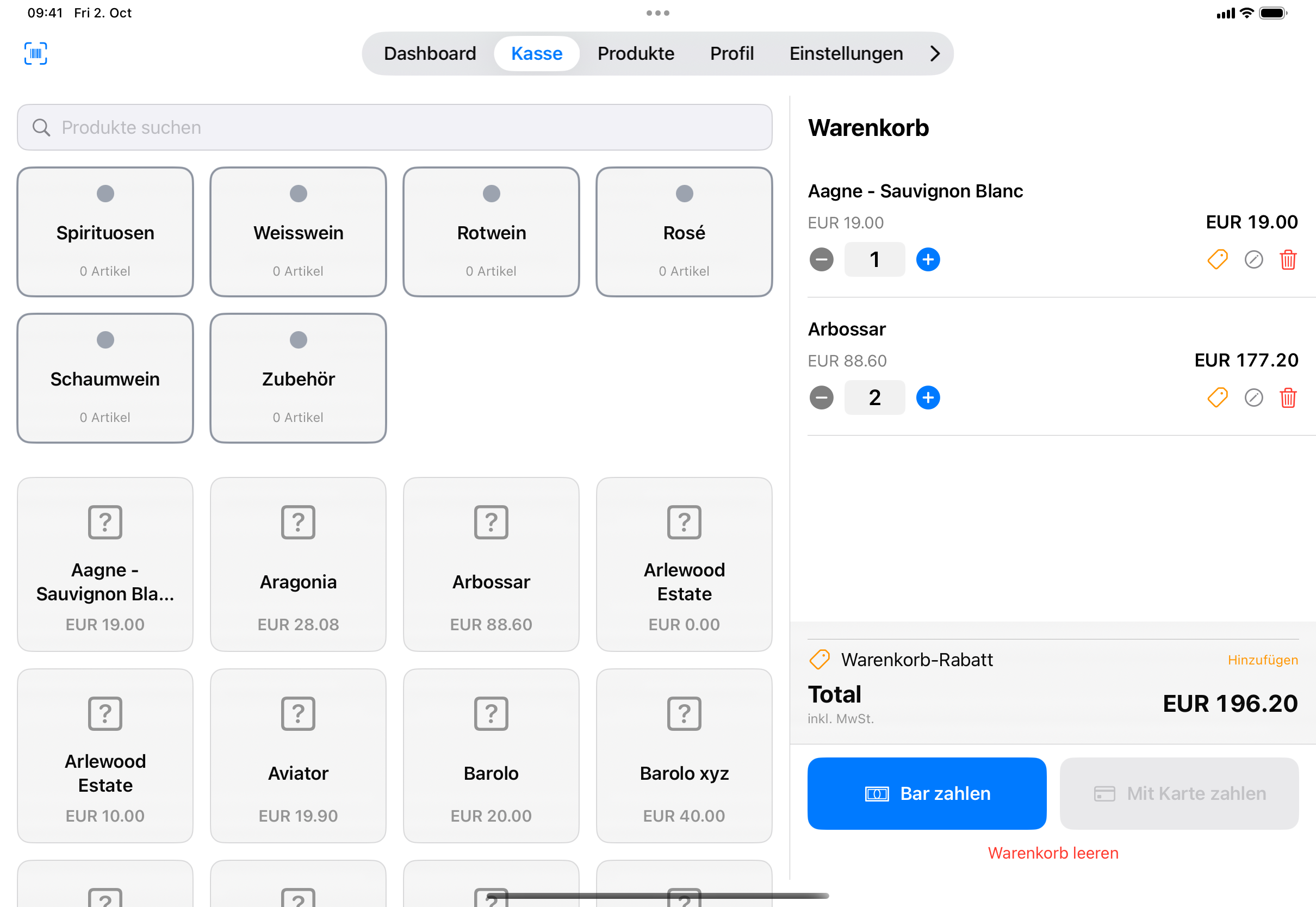
Task: Focus the Produkte suchen search field
Action: pos(394,127)
